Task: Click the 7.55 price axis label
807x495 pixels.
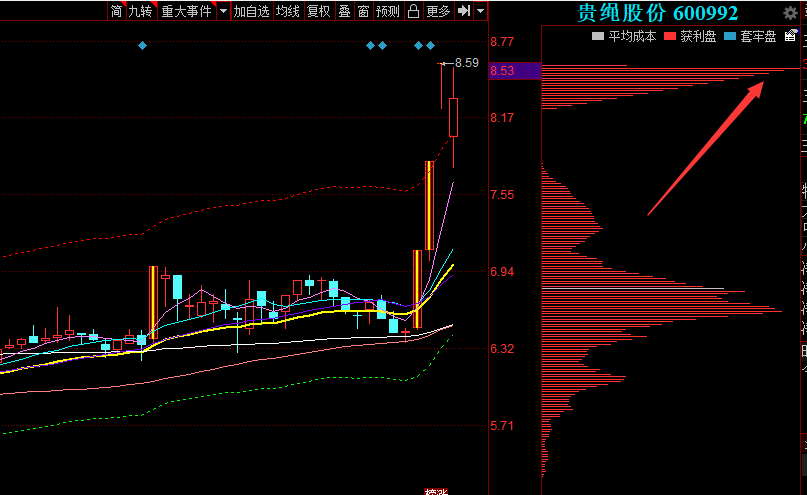Action: (x=502, y=195)
